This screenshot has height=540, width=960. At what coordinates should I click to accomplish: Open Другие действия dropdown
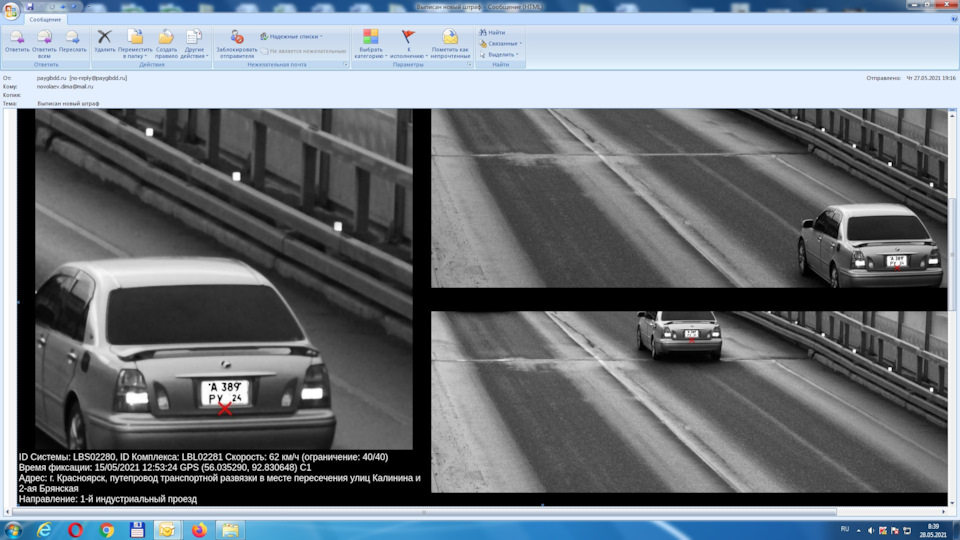[194, 44]
